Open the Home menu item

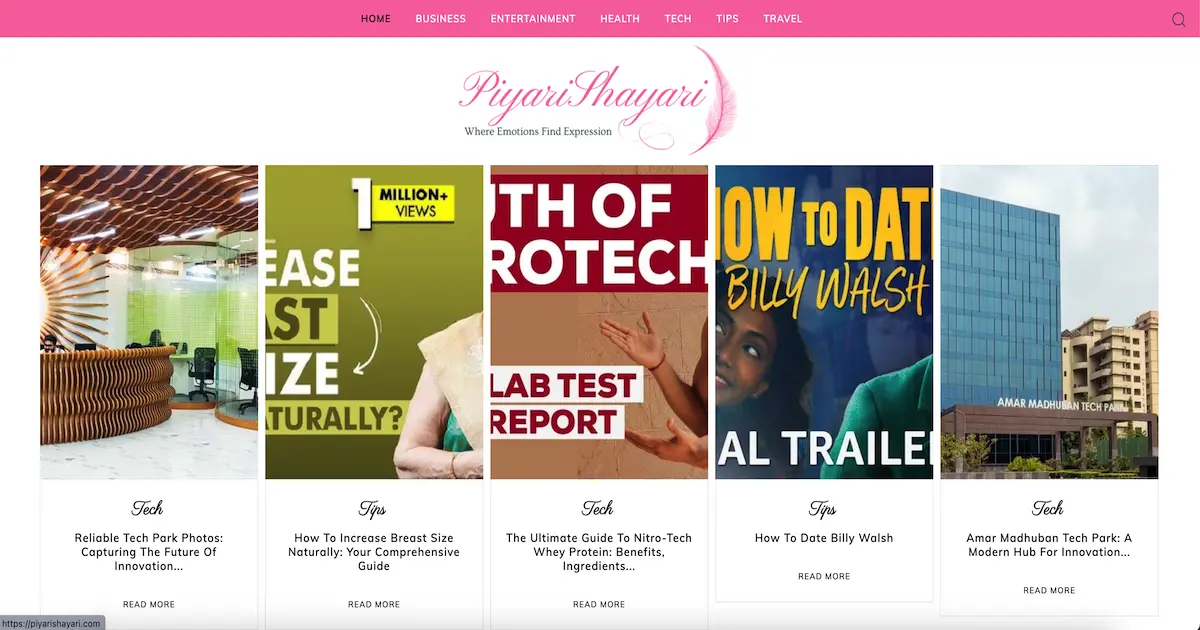tap(376, 19)
